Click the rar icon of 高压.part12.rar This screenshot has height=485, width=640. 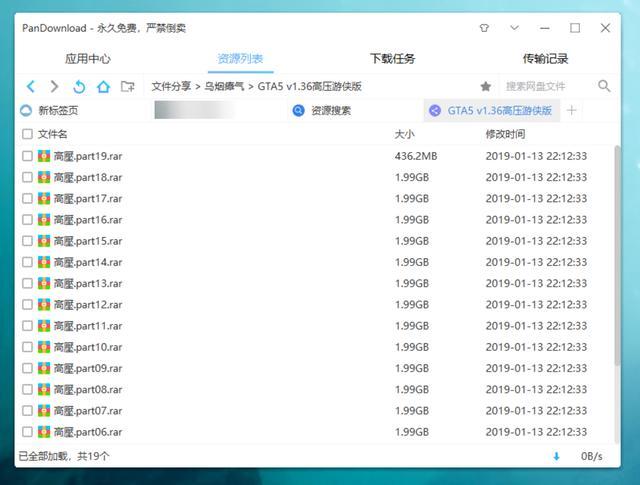44,305
